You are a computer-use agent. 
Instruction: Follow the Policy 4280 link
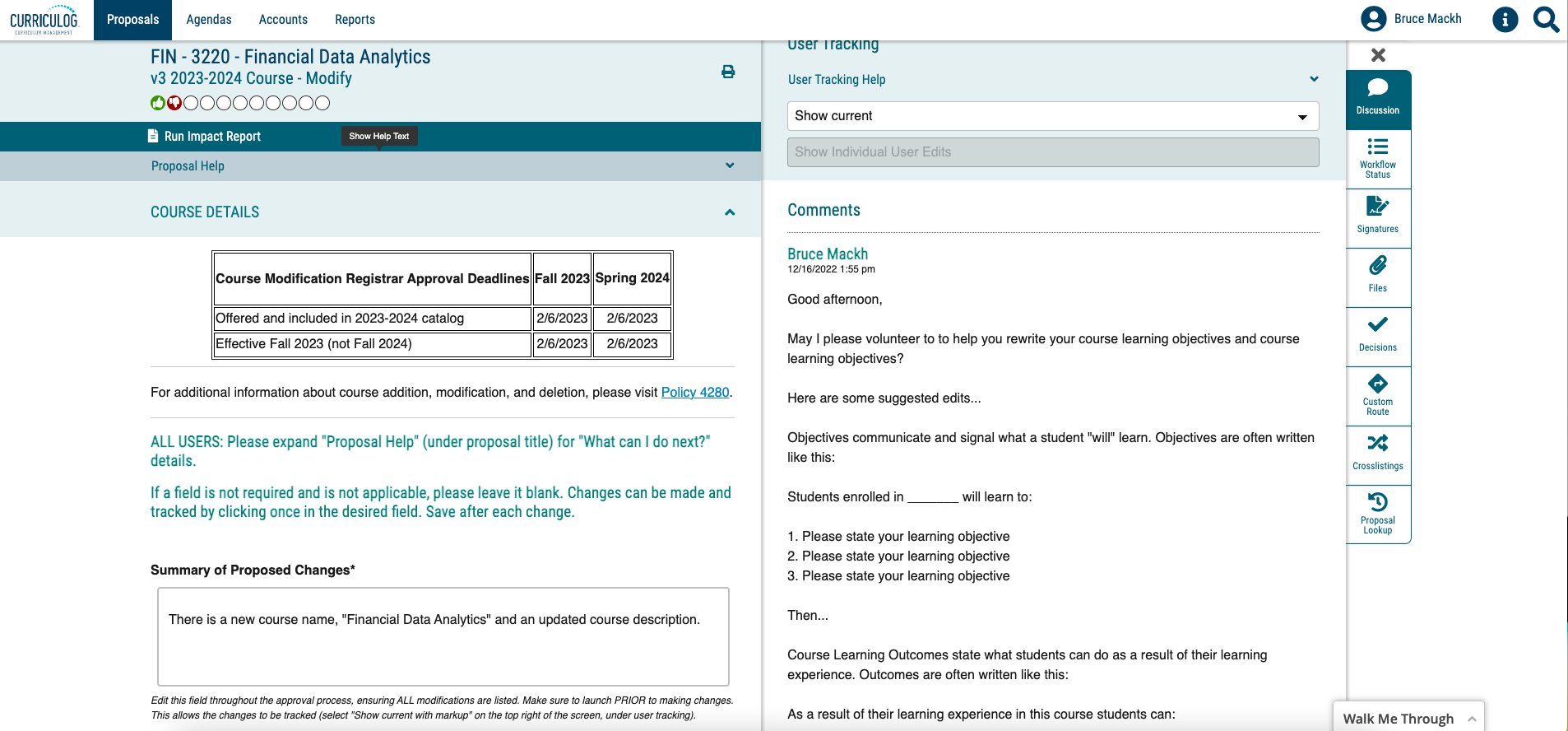(x=695, y=393)
